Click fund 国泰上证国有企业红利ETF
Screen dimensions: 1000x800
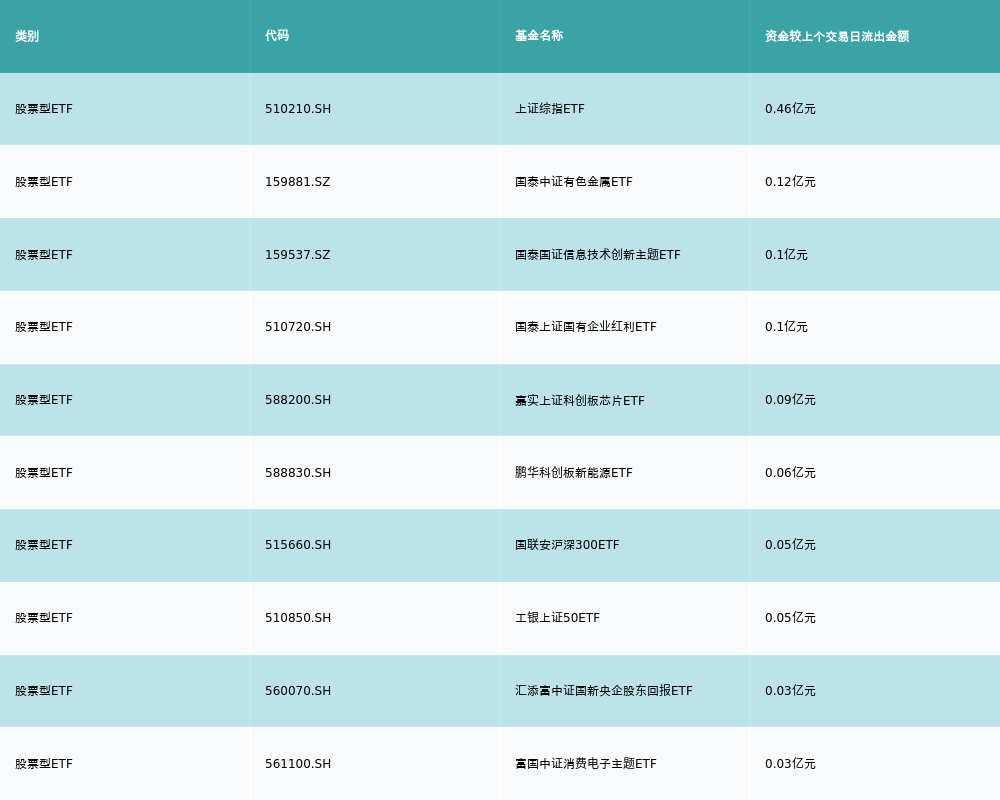585,327
